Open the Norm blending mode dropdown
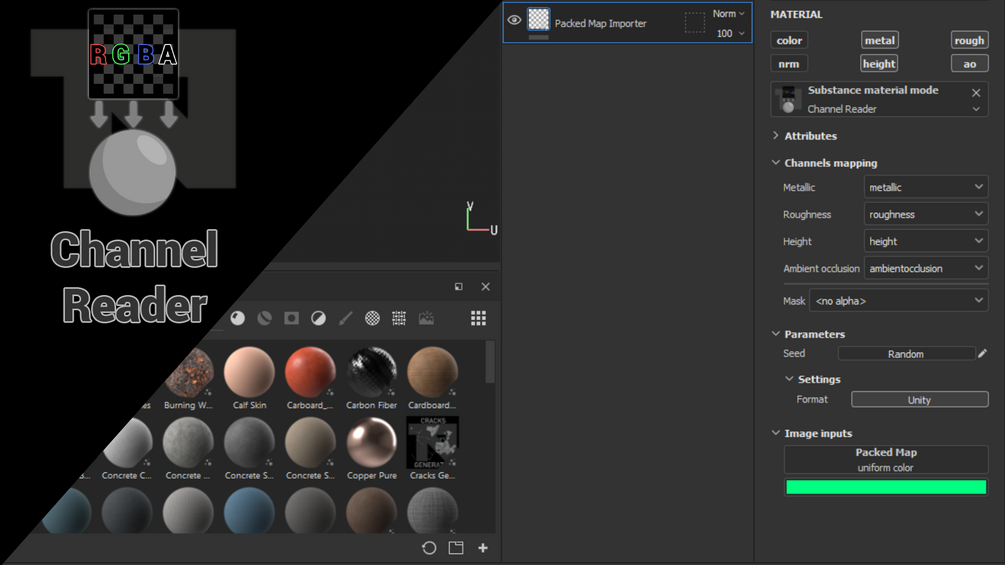This screenshot has width=1005, height=565. coord(729,13)
